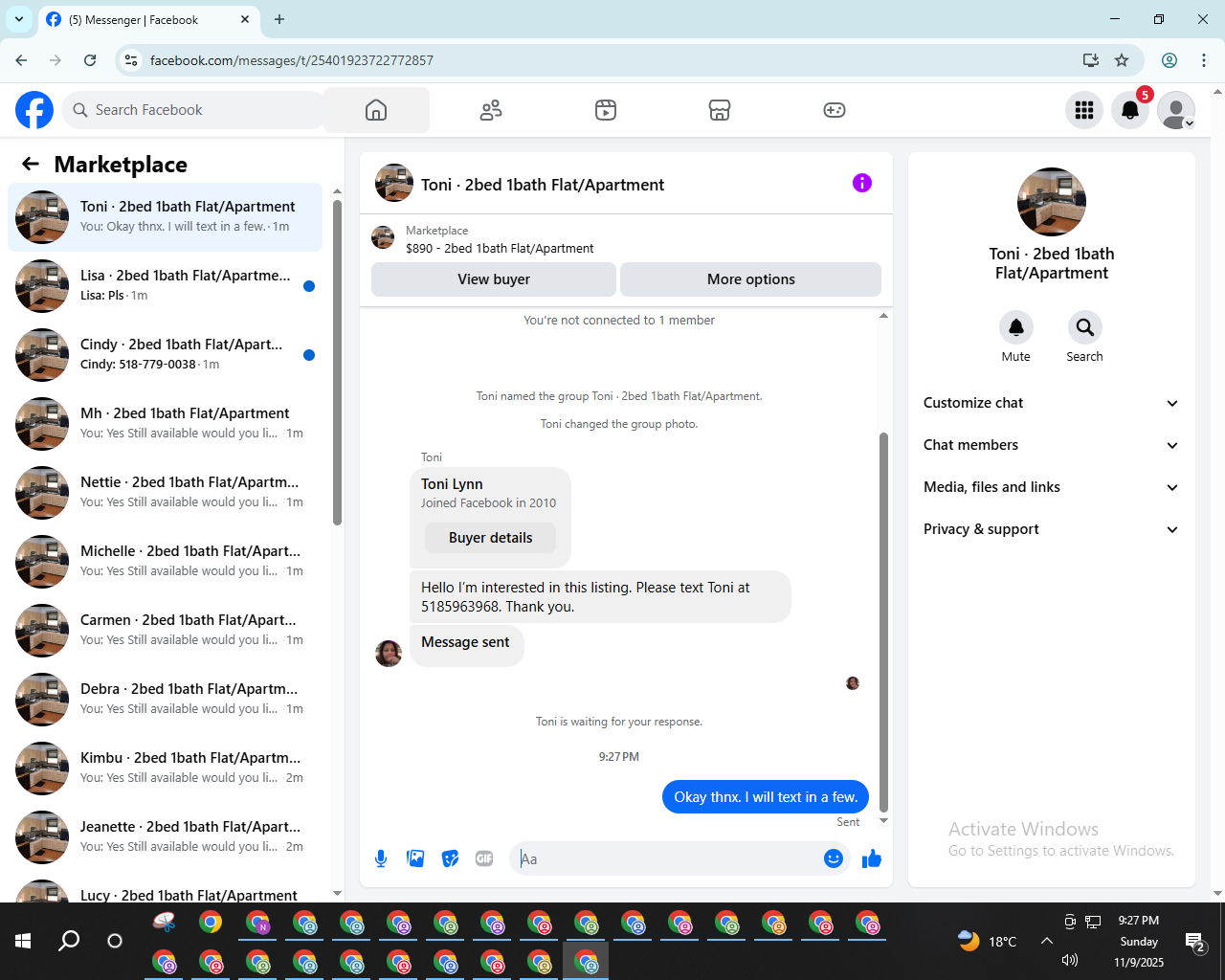Screen dimensions: 1225x980
Task: Expand Customize chat section
Action: [1052, 403]
